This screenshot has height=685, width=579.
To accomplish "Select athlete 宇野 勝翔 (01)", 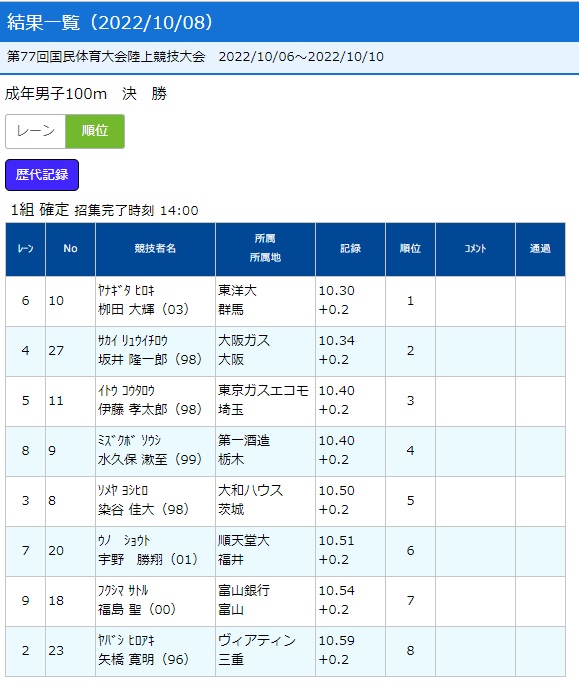I will [148, 560].
